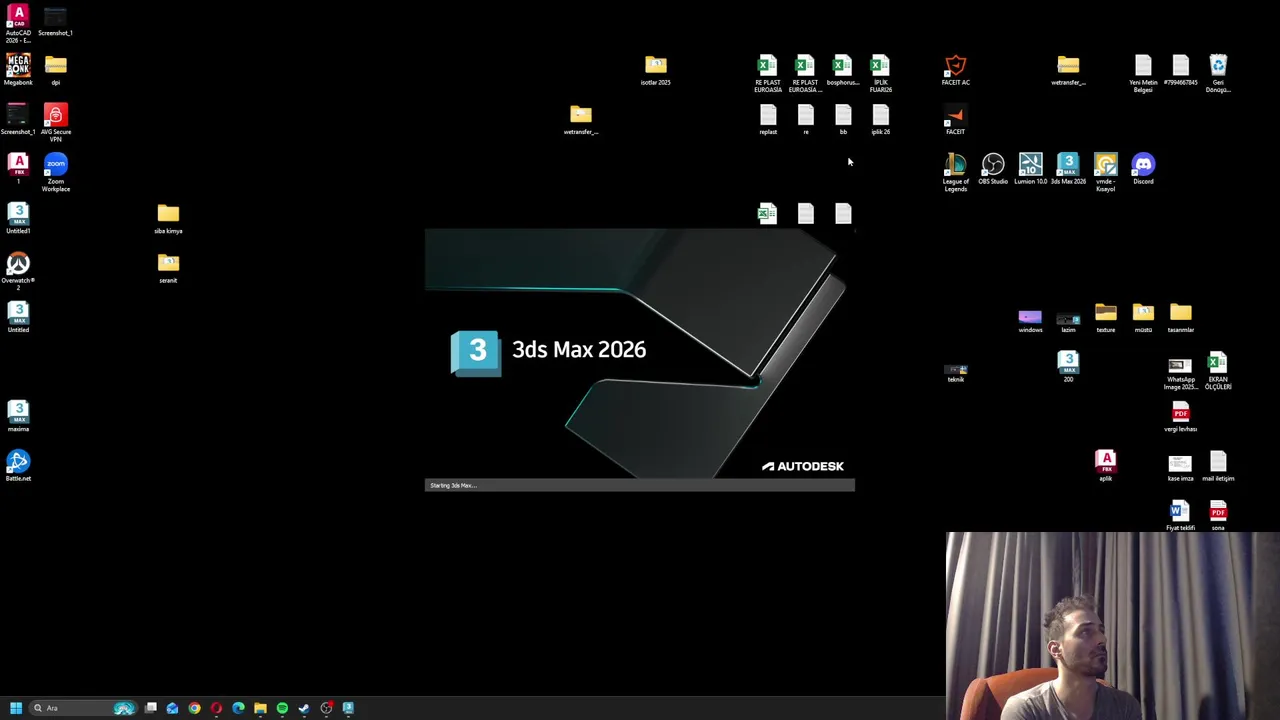1280x720 pixels.
Task: Open the Recycle Bin (Geri Dönüşüm)
Action: click(x=1218, y=74)
